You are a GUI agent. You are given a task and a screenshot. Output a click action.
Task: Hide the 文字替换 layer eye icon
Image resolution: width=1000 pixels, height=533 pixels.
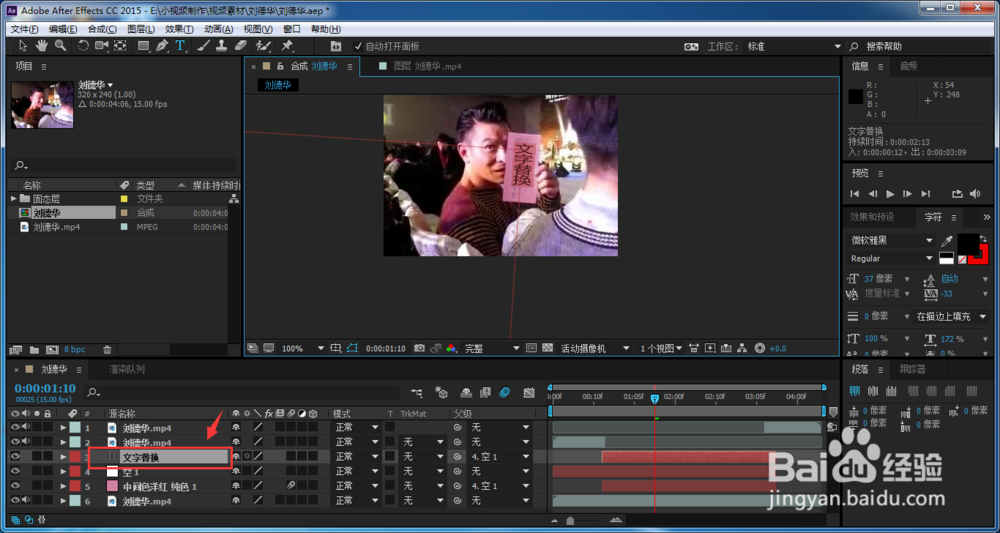tap(15, 456)
